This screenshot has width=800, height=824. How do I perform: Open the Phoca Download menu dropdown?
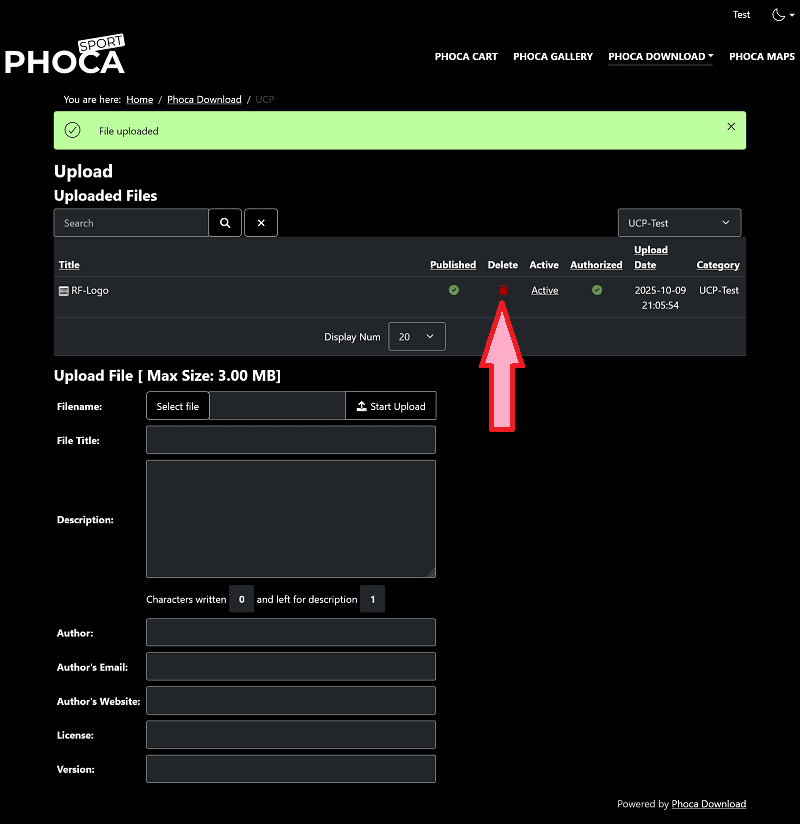pyautogui.click(x=660, y=57)
